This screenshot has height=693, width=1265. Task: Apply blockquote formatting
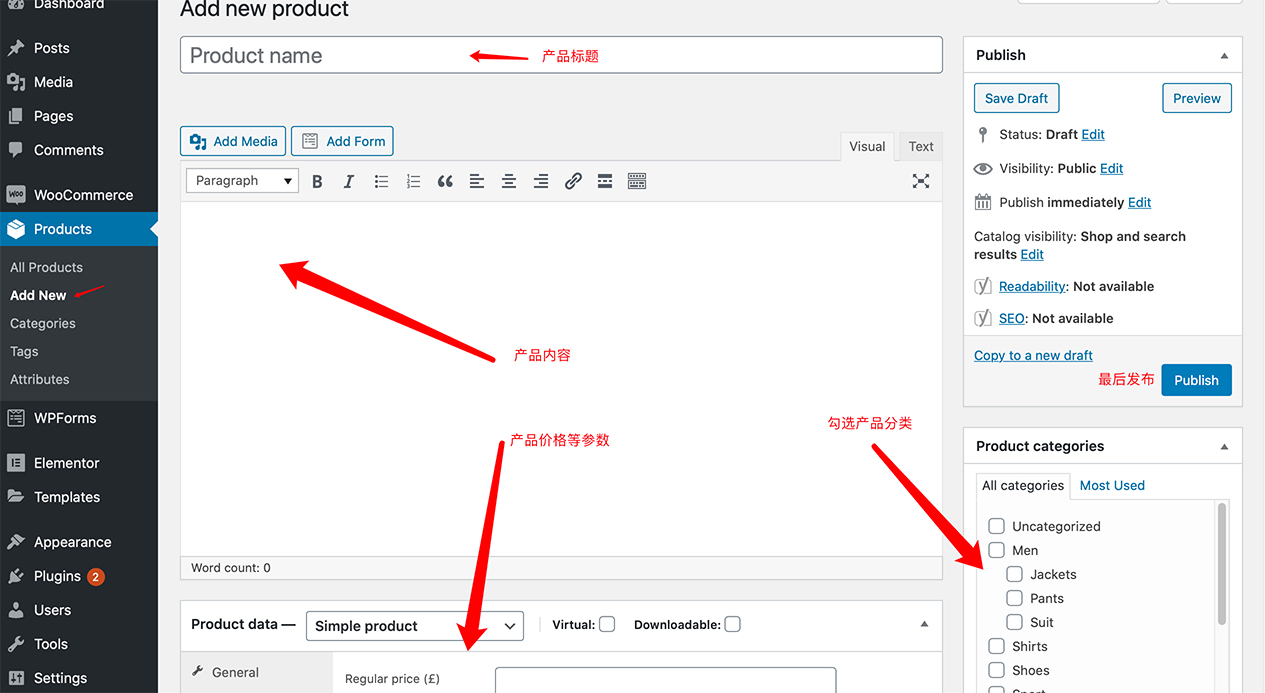(445, 181)
